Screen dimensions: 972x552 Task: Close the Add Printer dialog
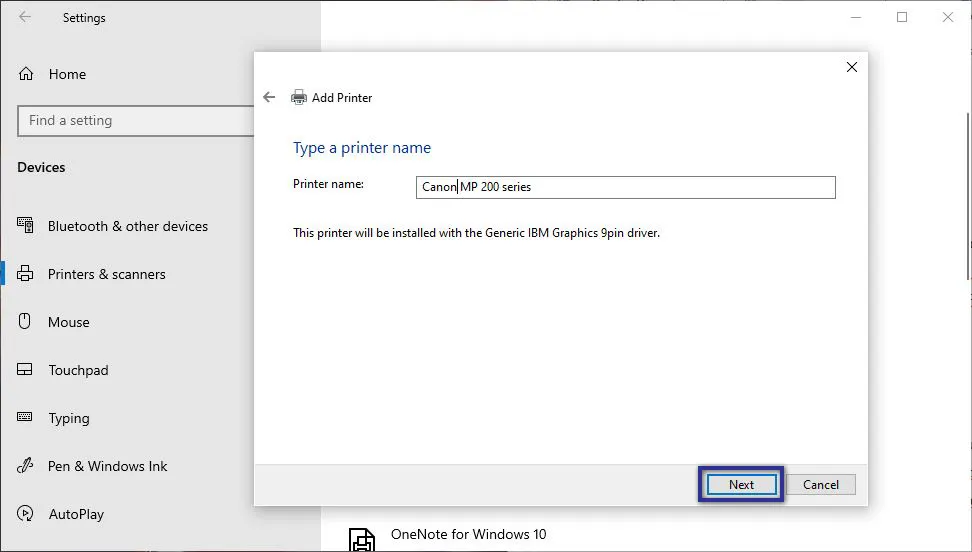tap(852, 67)
